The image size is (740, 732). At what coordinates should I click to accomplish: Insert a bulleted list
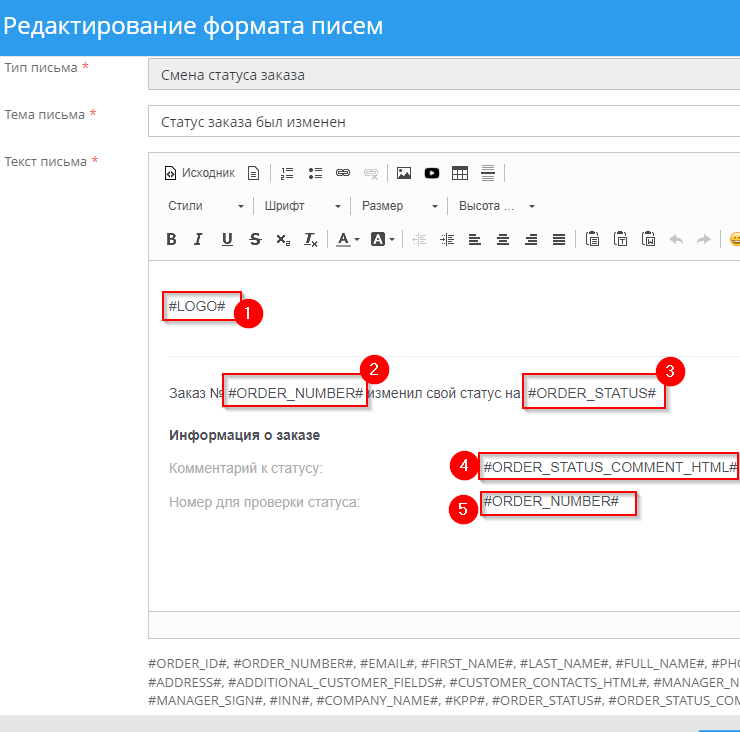315,173
